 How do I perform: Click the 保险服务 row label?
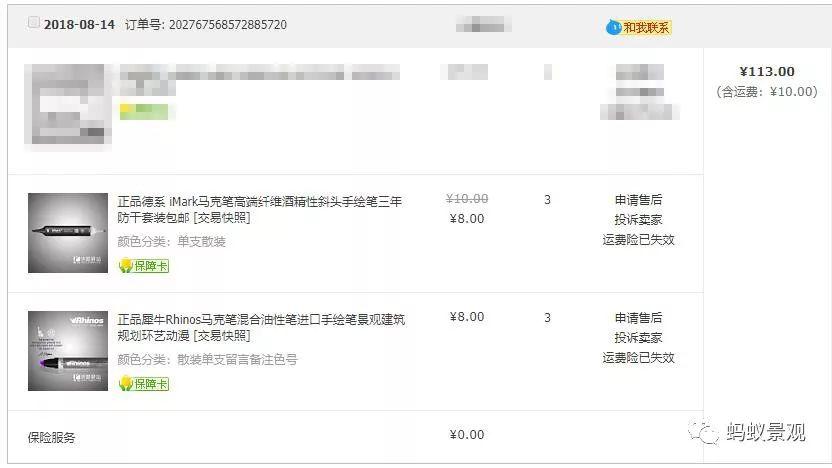coord(51,438)
